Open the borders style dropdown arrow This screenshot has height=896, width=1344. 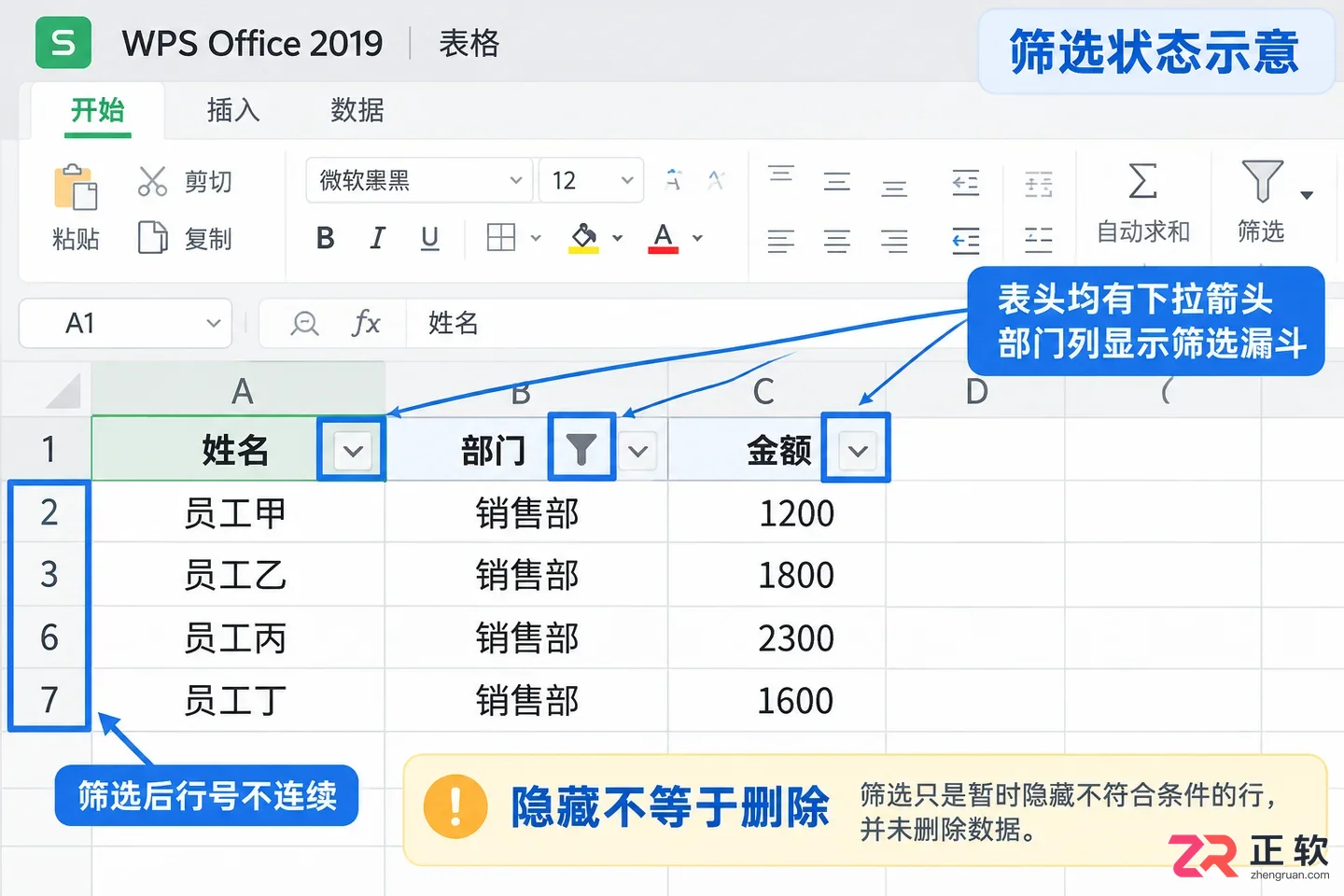[536, 238]
